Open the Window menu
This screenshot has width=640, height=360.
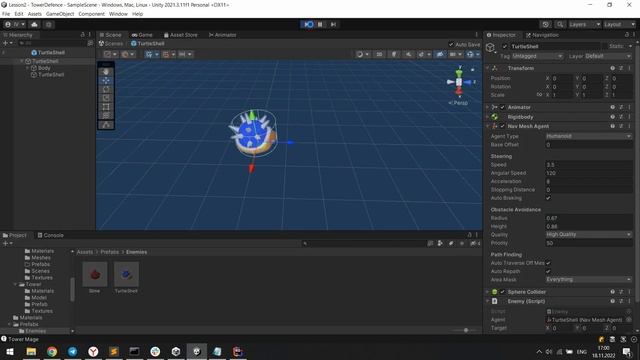point(118,14)
